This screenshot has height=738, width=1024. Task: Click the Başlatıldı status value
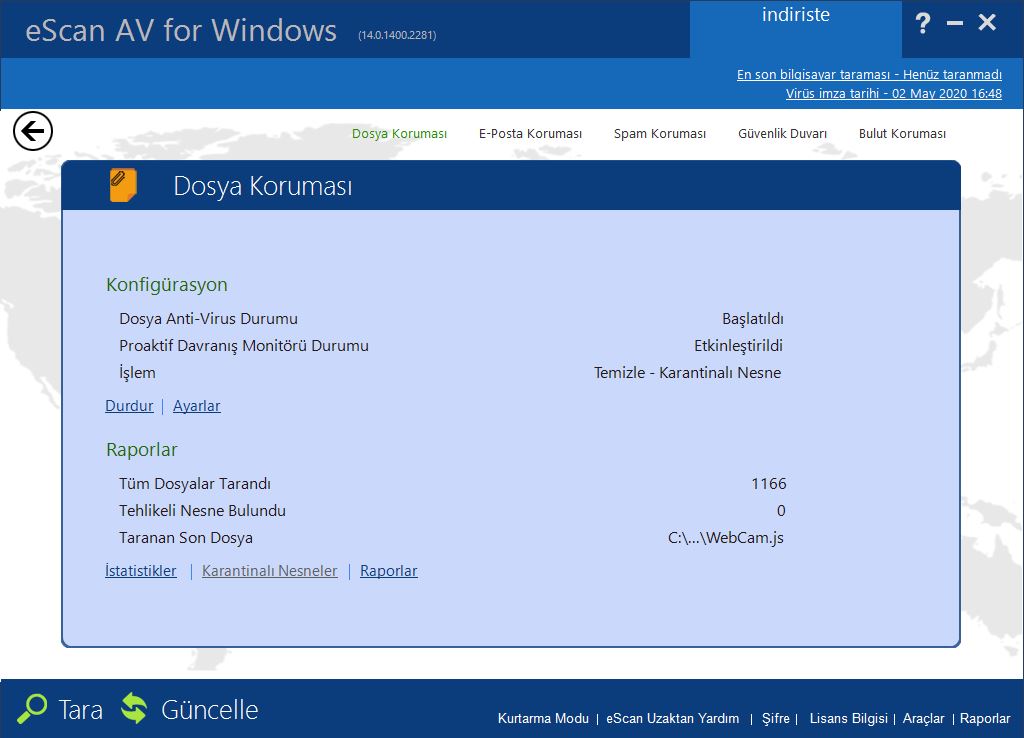point(752,319)
